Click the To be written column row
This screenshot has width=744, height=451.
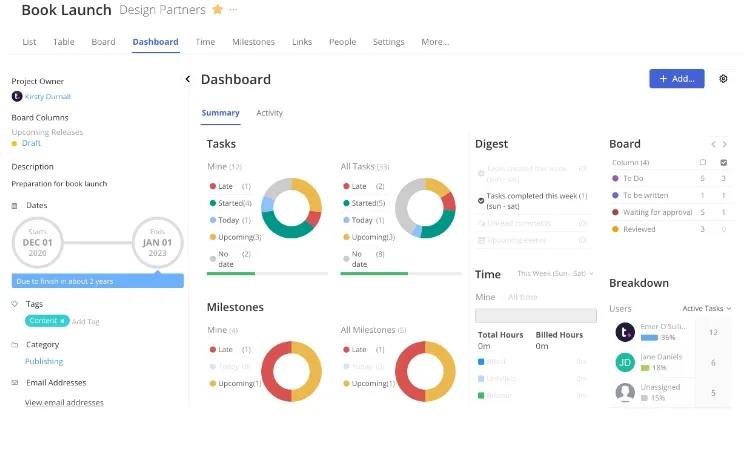(671, 196)
